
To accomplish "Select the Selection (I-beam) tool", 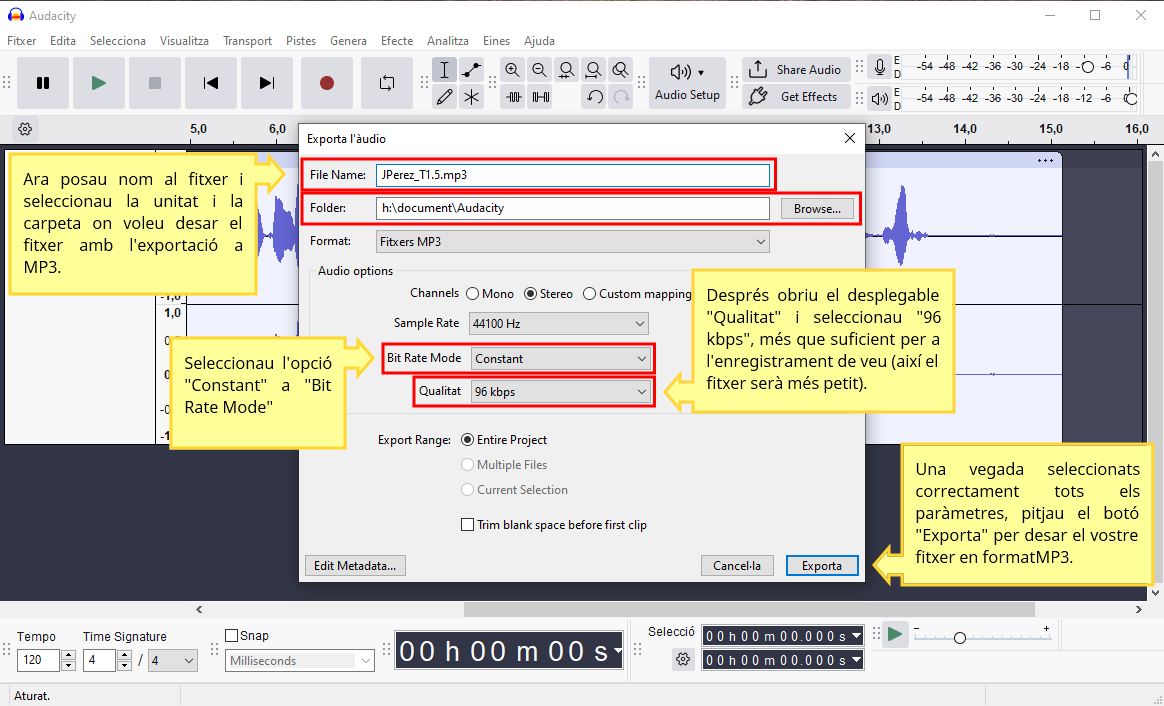I will 444,70.
